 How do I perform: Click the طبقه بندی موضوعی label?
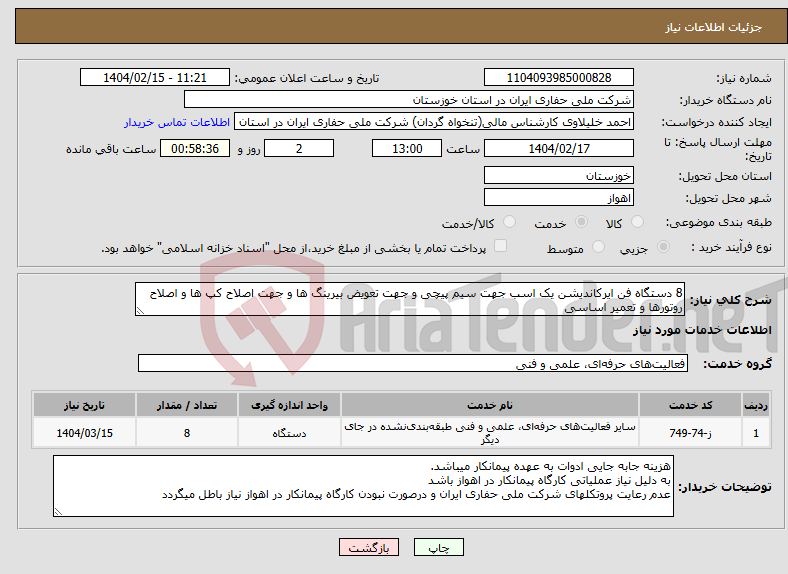[x=719, y=222]
